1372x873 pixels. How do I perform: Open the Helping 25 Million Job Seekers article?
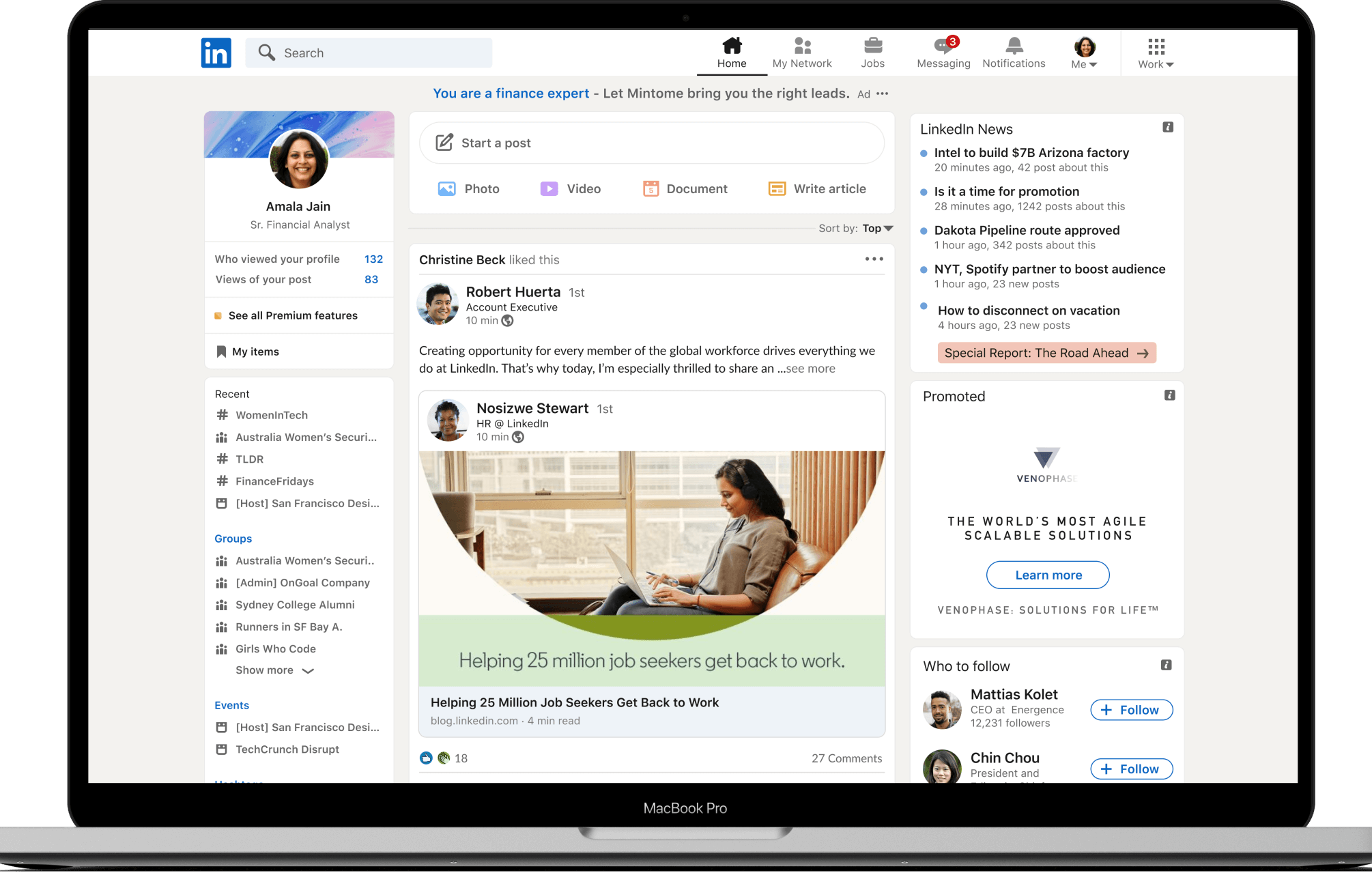575,702
